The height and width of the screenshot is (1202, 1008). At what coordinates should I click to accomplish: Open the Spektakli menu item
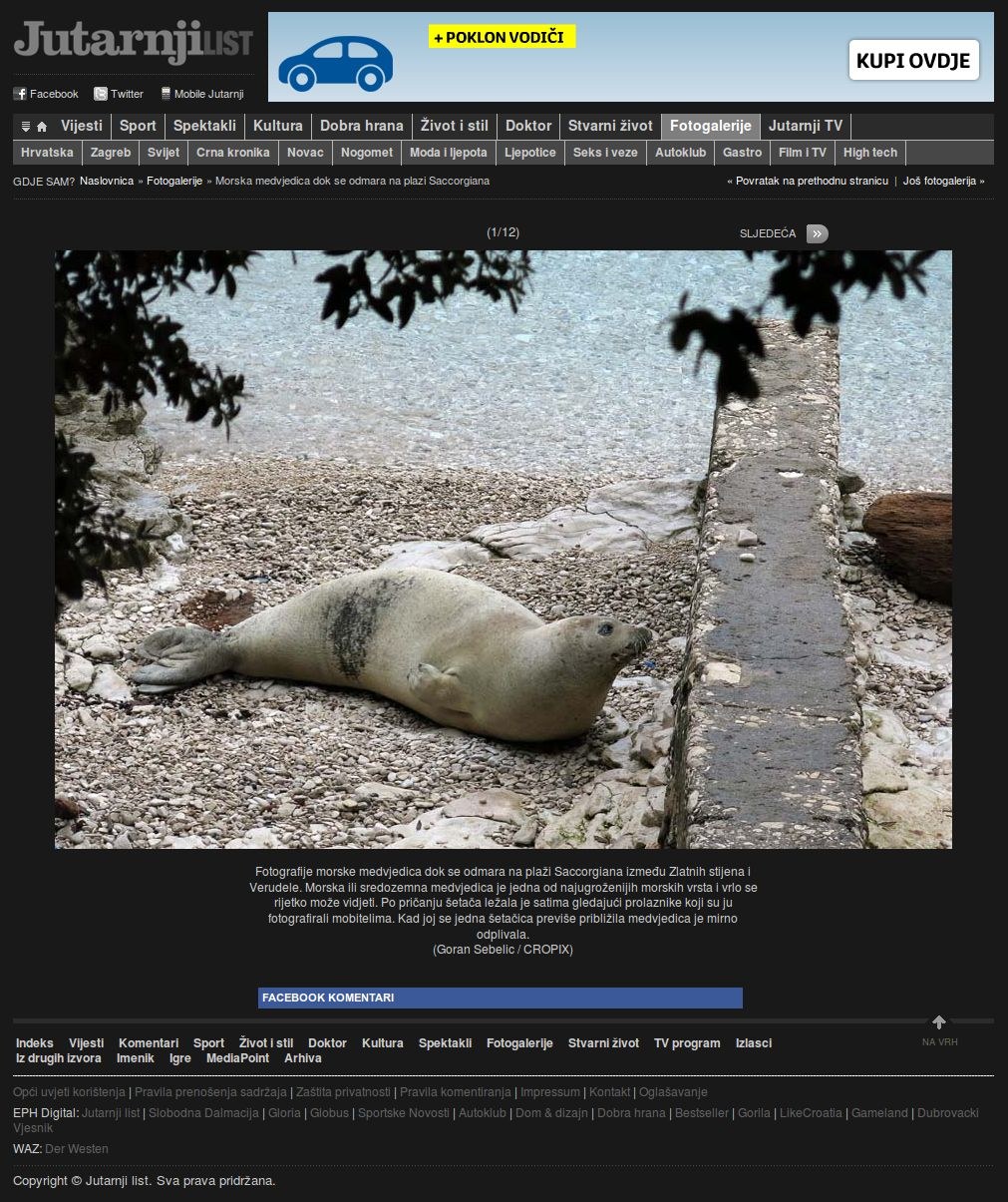(x=204, y=126)
